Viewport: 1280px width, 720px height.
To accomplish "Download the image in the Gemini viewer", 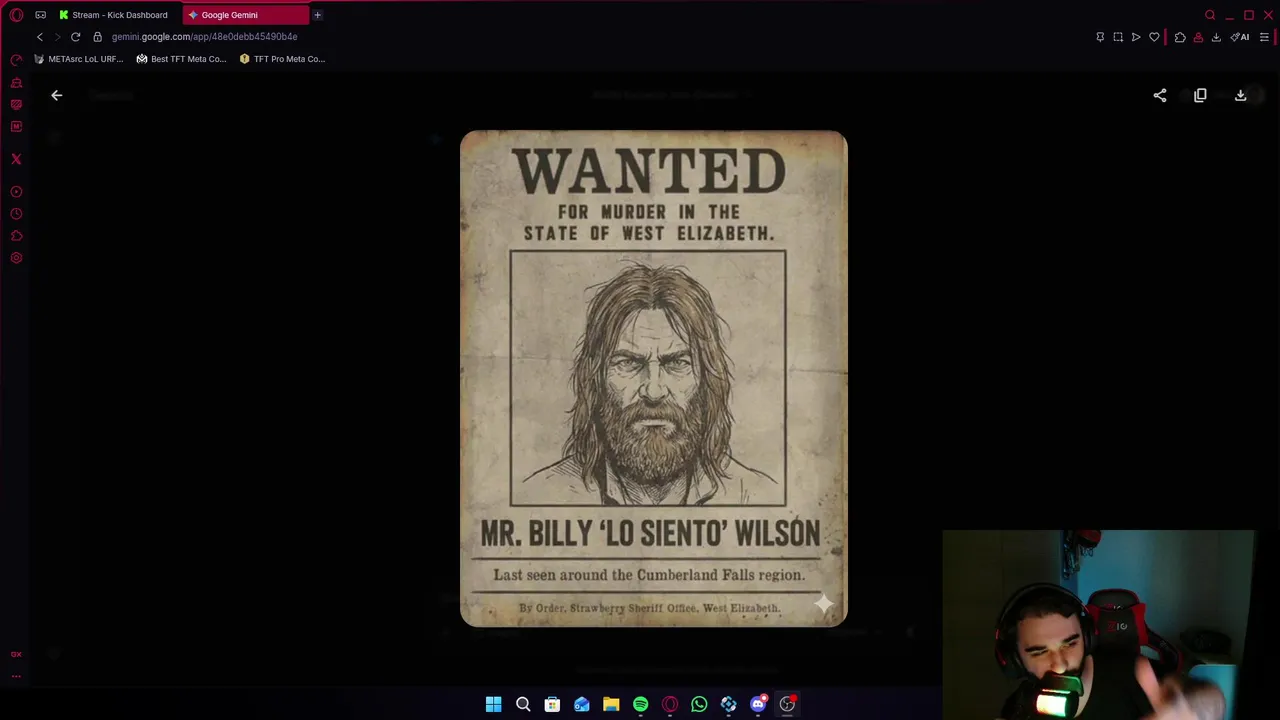I will [1241, 95].
